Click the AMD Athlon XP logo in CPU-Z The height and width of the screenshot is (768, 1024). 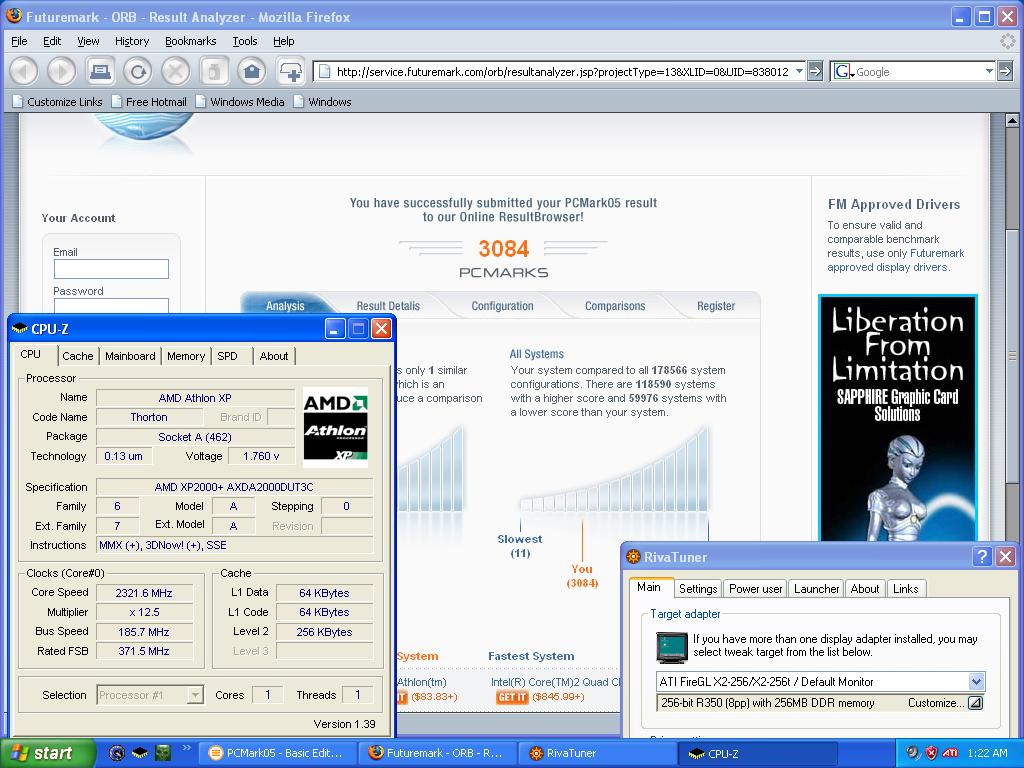point(336,427)
